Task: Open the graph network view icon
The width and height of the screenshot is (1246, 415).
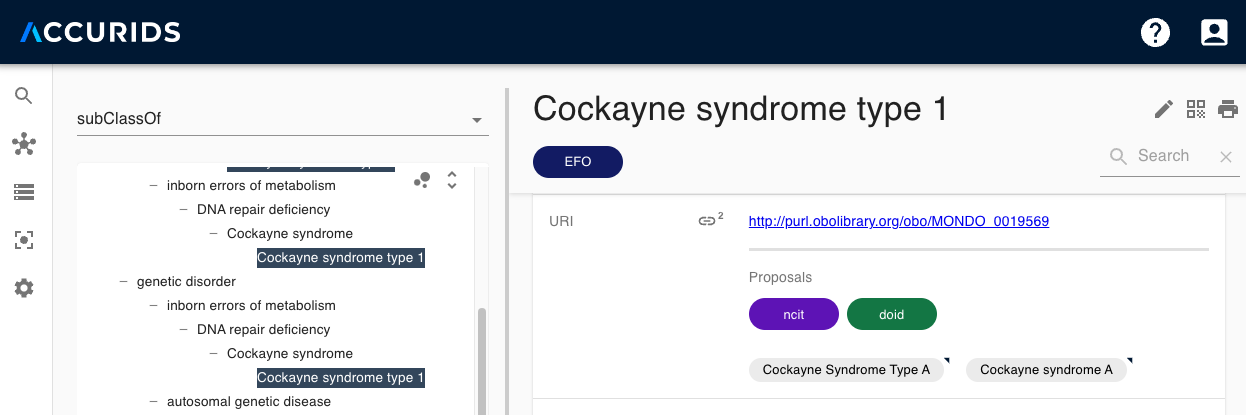Action: coord(24,144)
